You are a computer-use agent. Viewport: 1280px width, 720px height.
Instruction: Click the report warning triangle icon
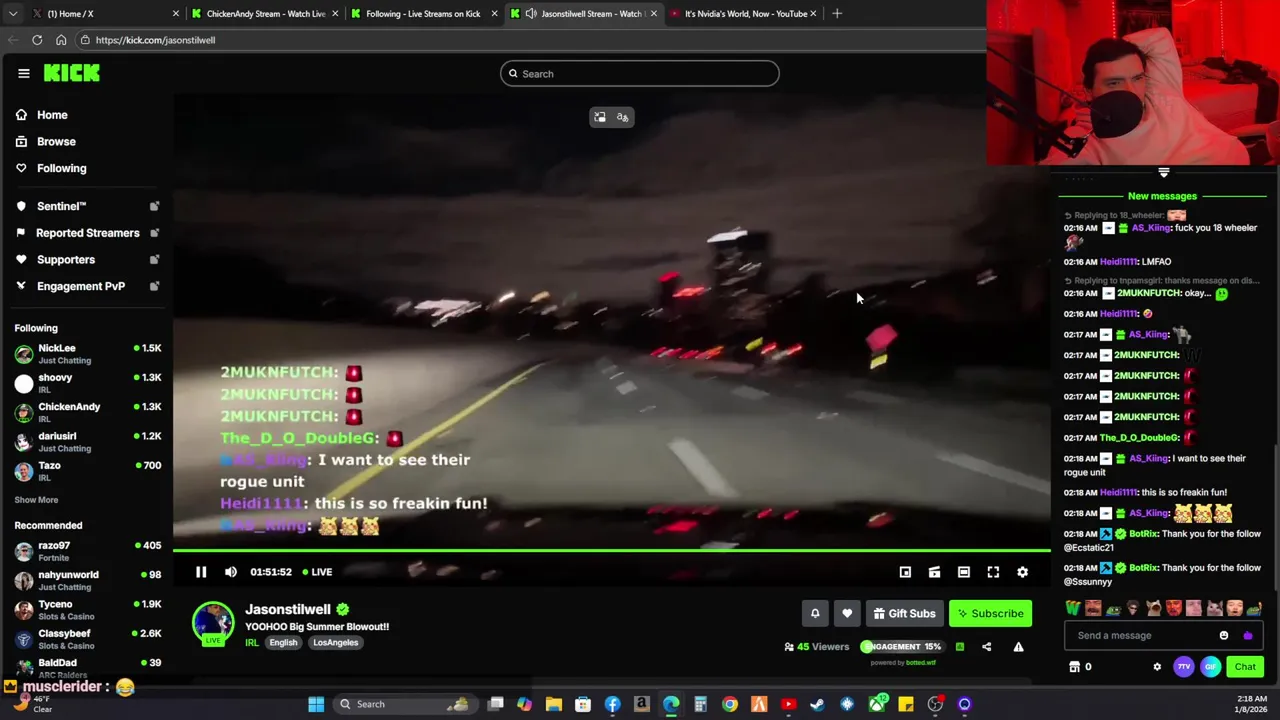coord(1018,647)
